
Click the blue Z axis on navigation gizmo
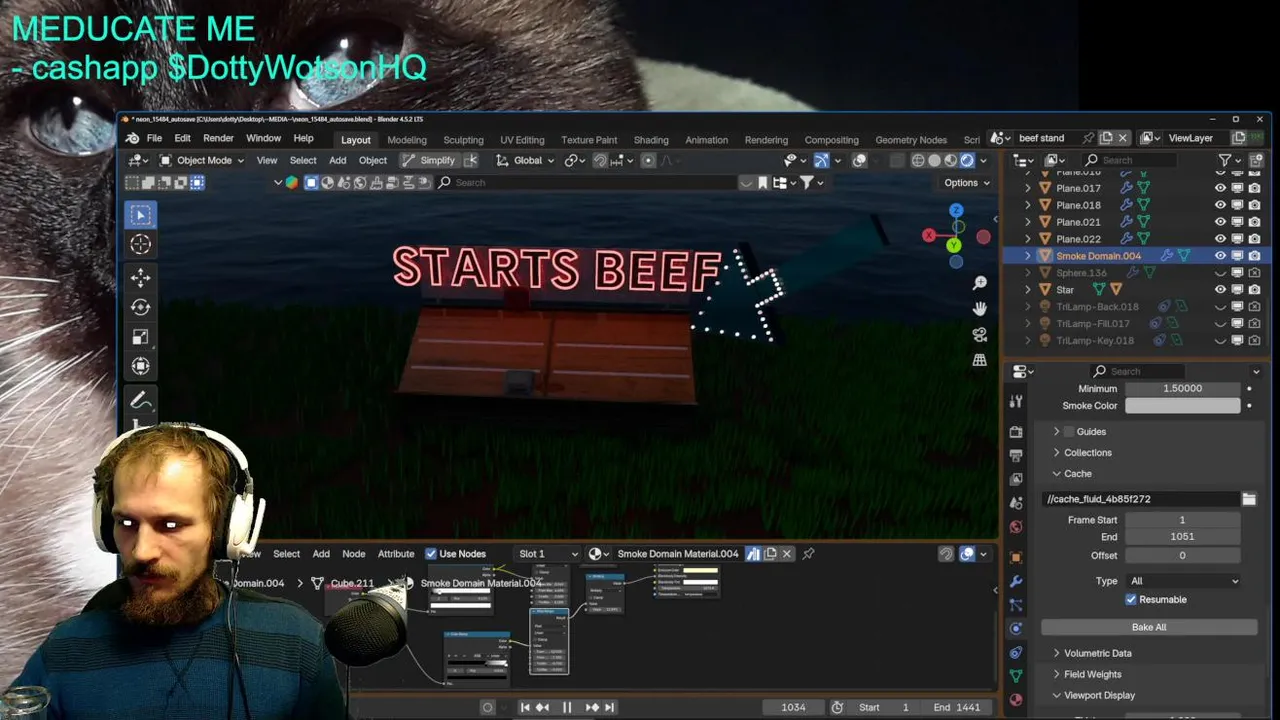(956, 211)
